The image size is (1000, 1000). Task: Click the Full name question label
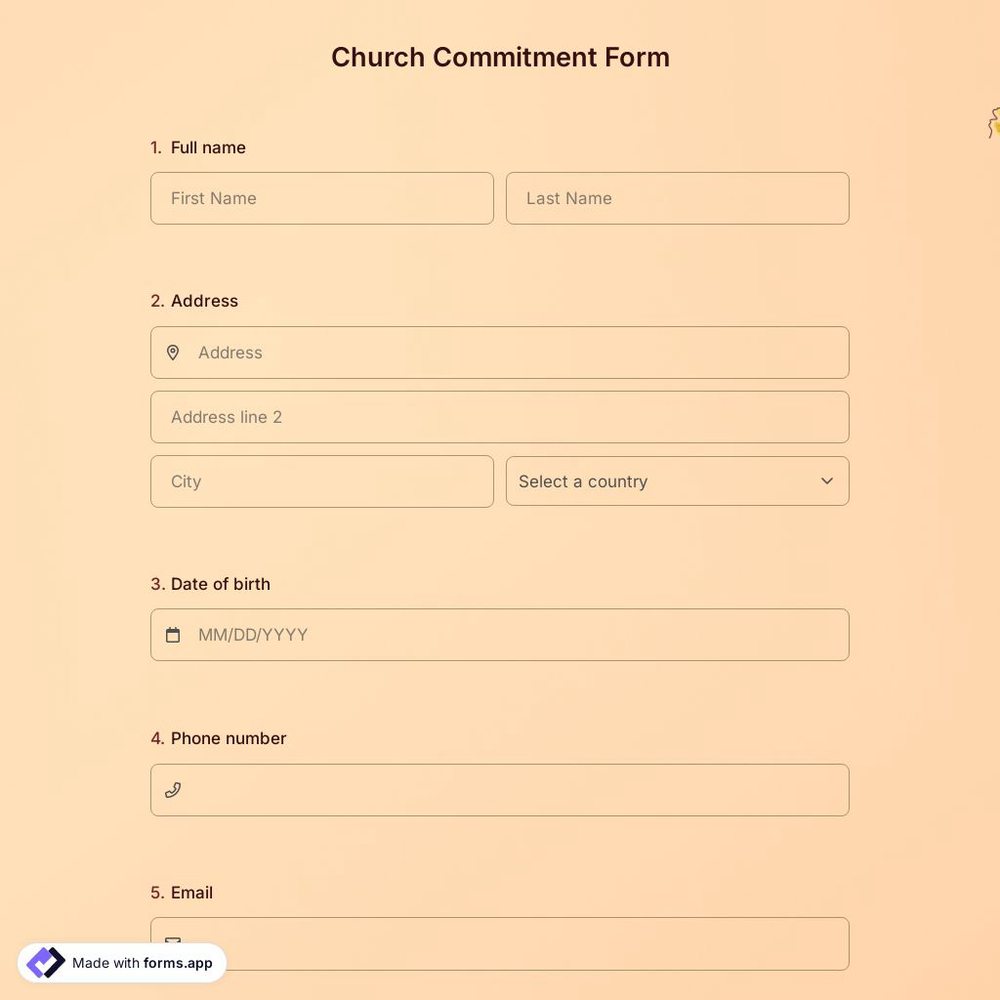[207, 147]
